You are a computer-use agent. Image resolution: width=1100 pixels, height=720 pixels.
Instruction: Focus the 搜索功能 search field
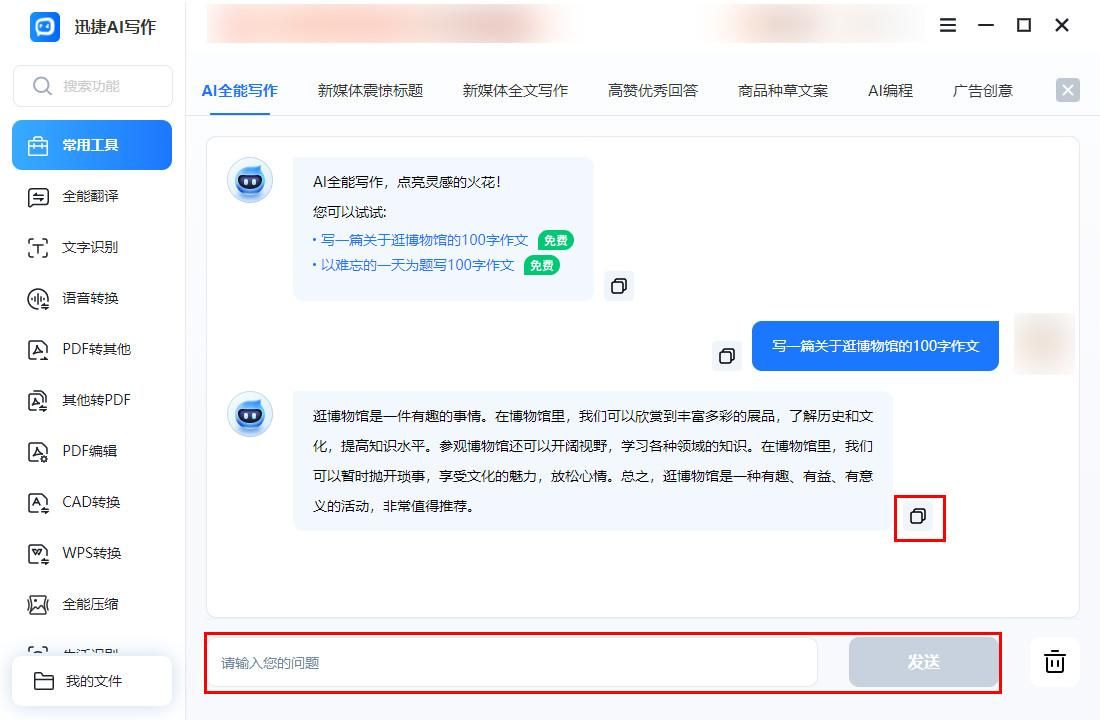[x=93, y=86]
